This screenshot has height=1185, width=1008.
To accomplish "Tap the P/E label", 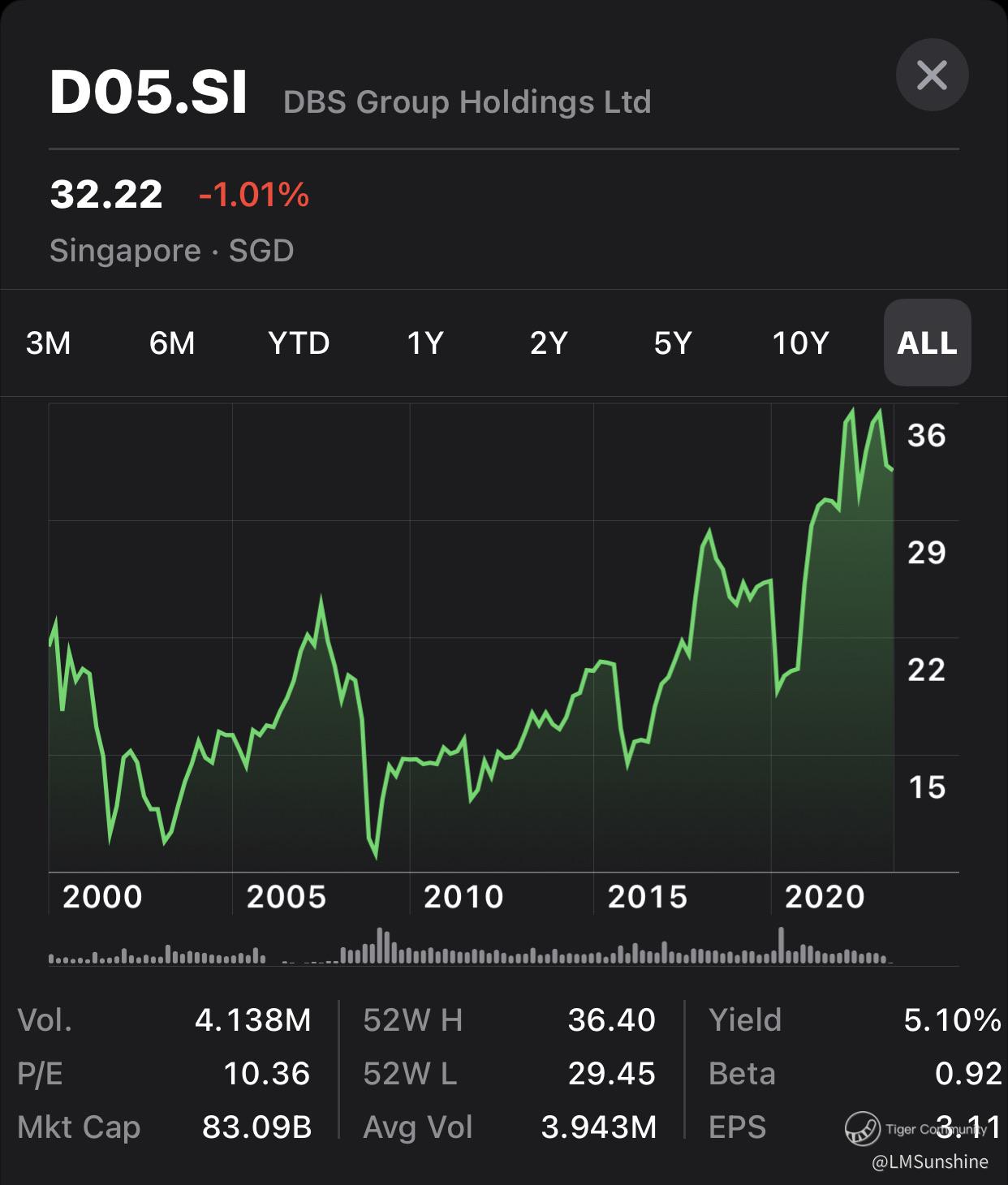I will pyautogui.click(x=40, y=1074).
